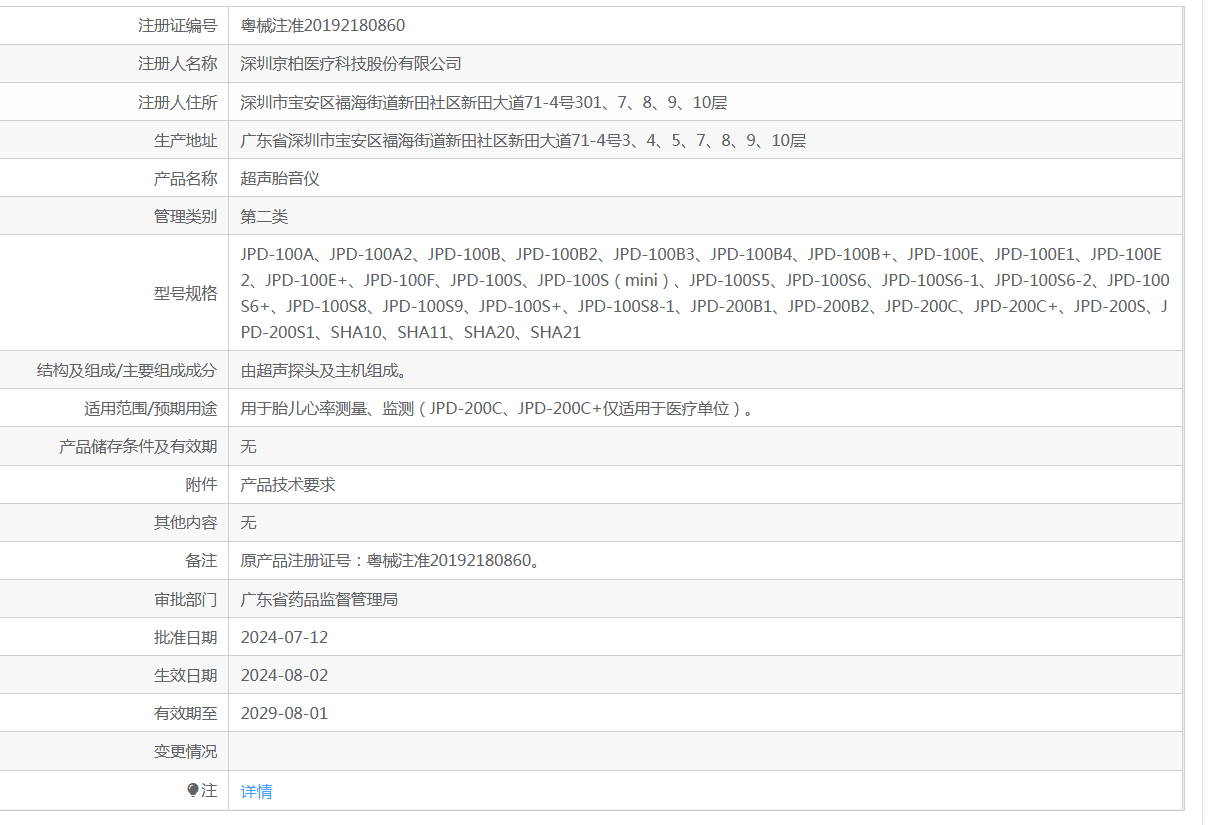The height and width of the screenshot is (825, 1211).
Task: Select the 产品技术要求 value
Action: point(288,484)
